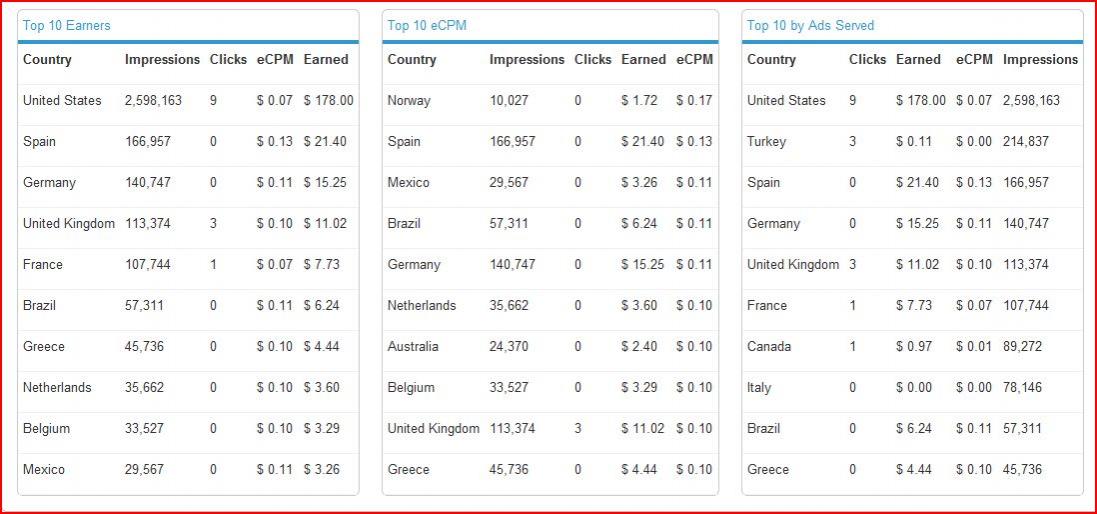Click United States in Top 10 Earners table
1097x514 pixels.
(x=62, y=100)
